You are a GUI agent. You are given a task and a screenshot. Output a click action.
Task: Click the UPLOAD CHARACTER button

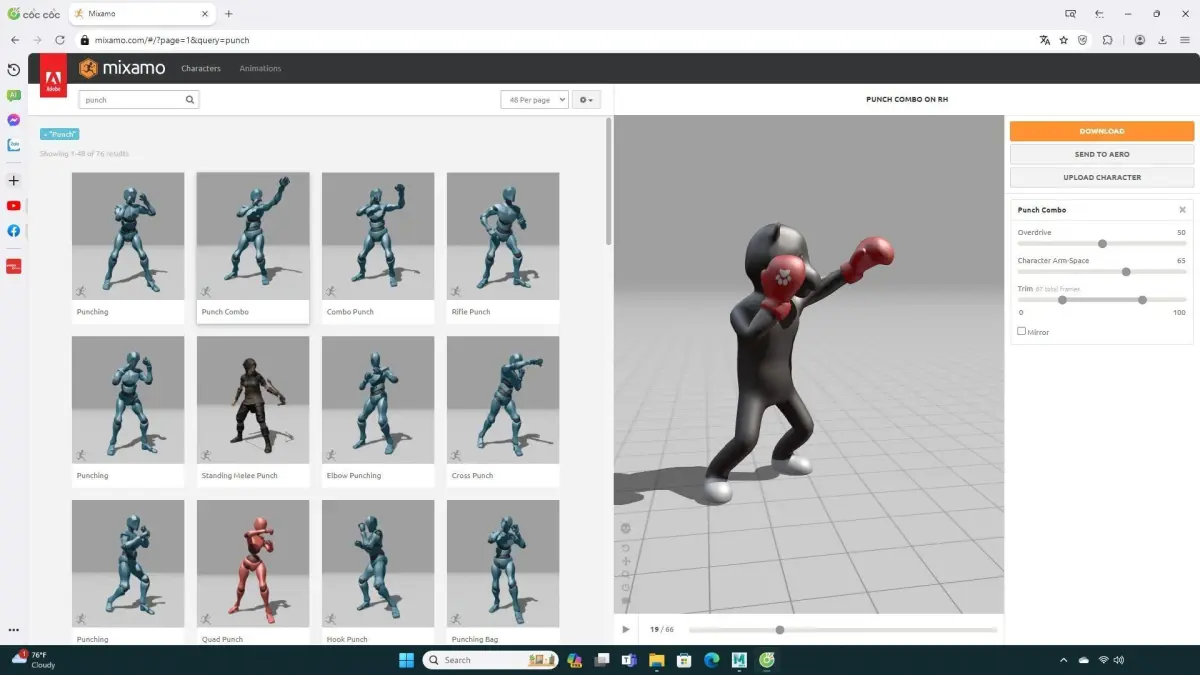pos(1101,177)
